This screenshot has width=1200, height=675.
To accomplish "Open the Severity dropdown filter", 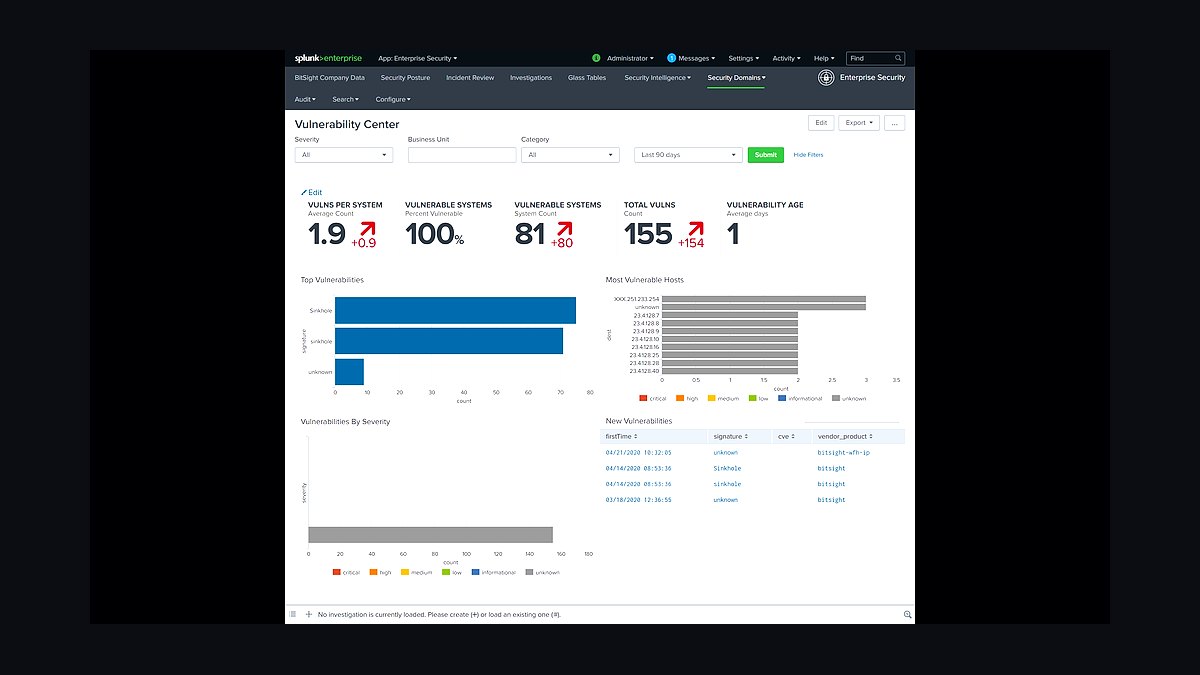I will point(343,155).
